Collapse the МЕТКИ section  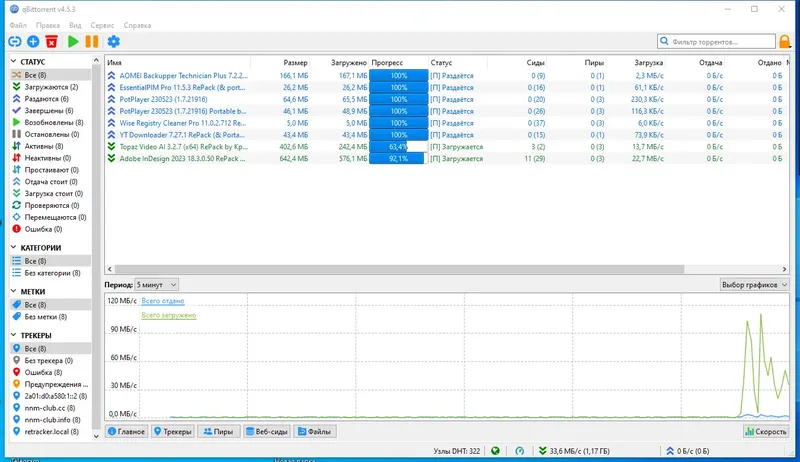point(14,291)
